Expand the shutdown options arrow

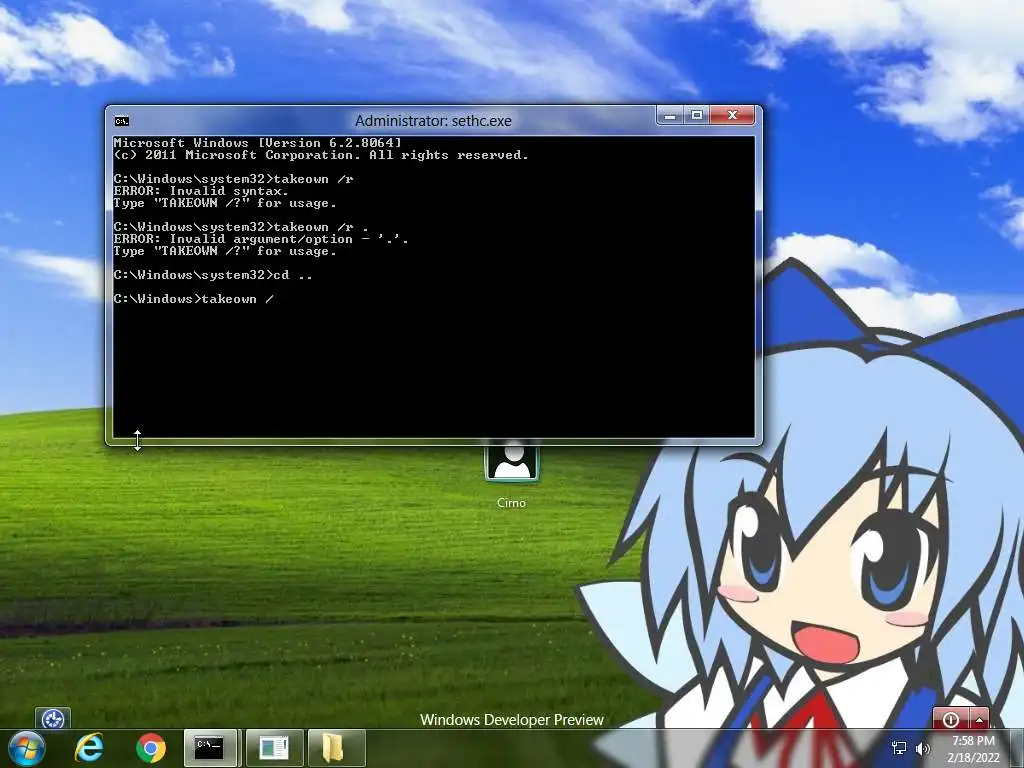(x=980, y=719)
